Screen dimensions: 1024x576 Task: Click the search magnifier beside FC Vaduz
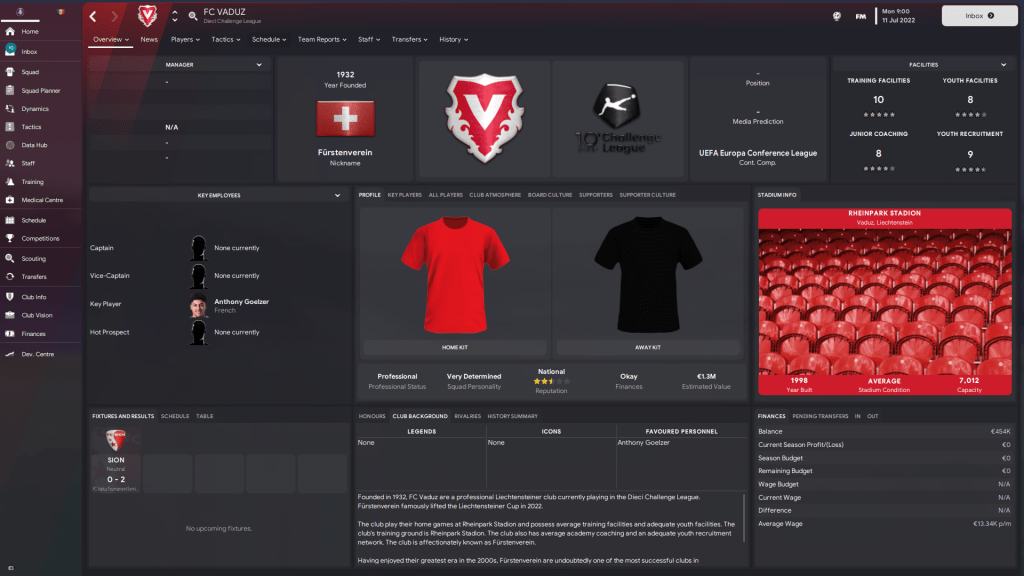tap(193, 16)
